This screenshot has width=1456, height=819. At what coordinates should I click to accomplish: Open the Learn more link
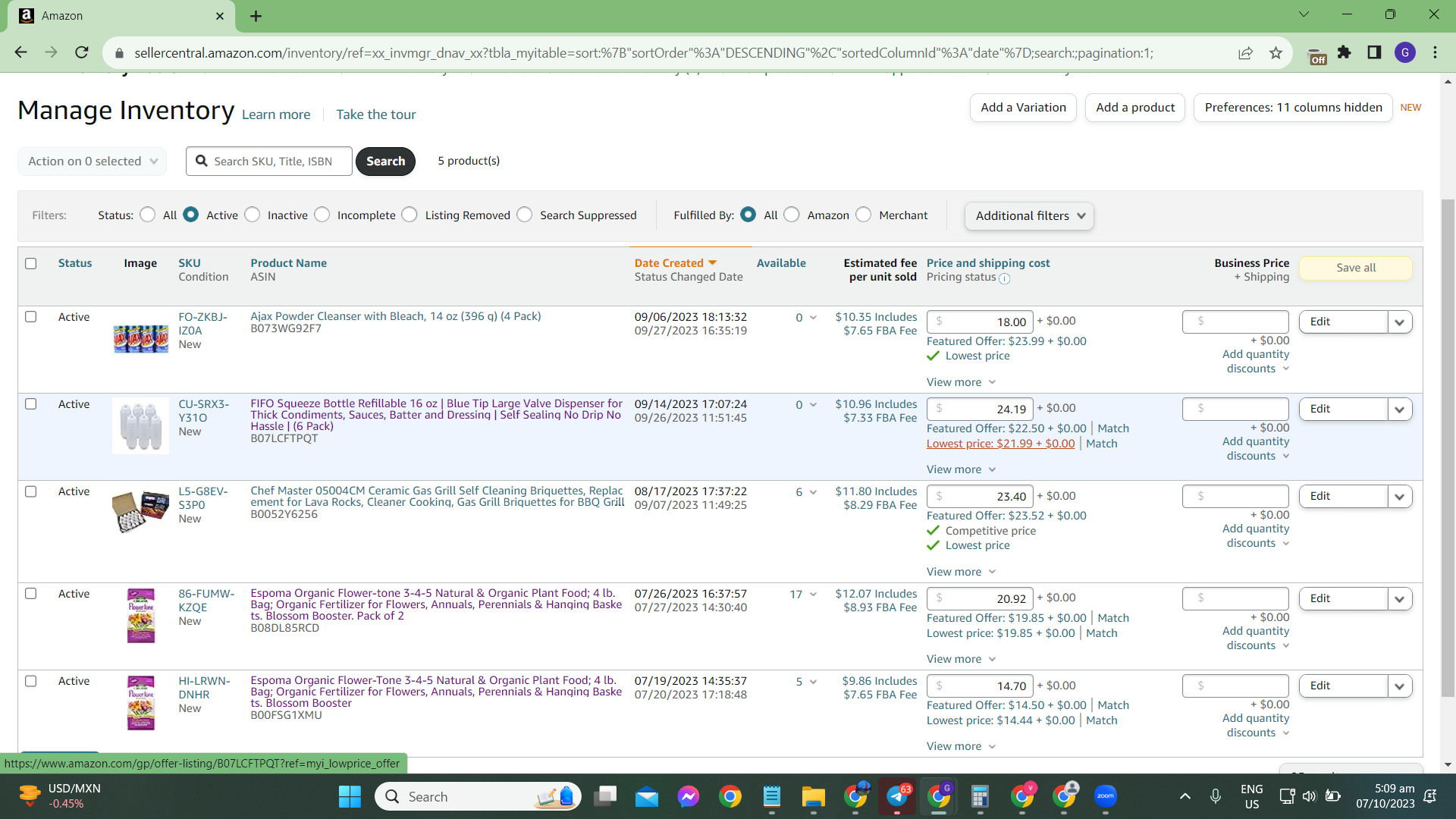click(276, 115)
